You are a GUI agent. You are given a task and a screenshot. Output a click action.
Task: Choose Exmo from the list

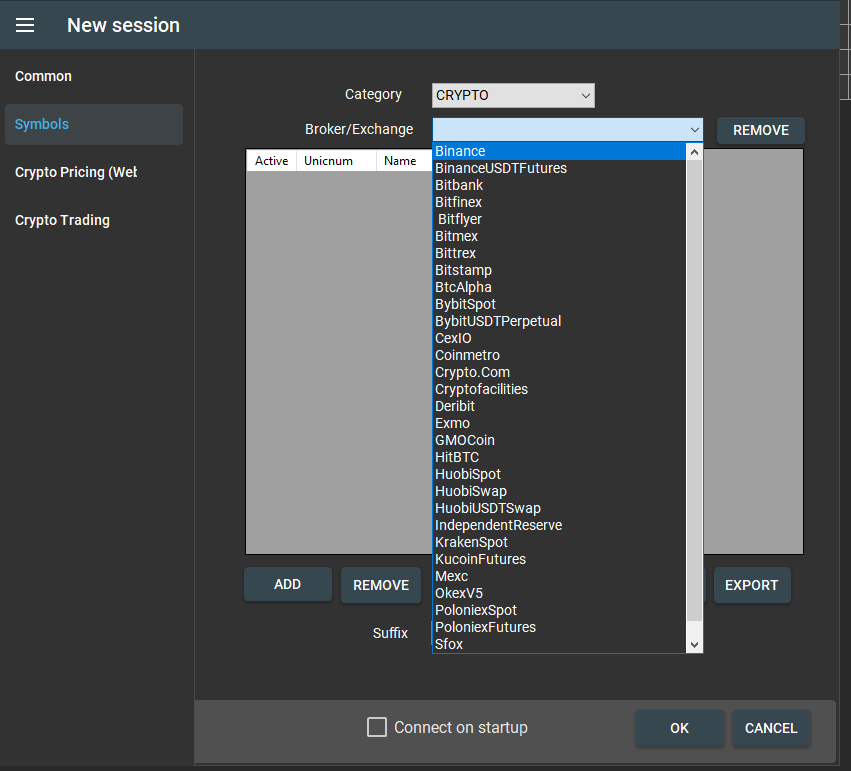[x=560, y=423]
